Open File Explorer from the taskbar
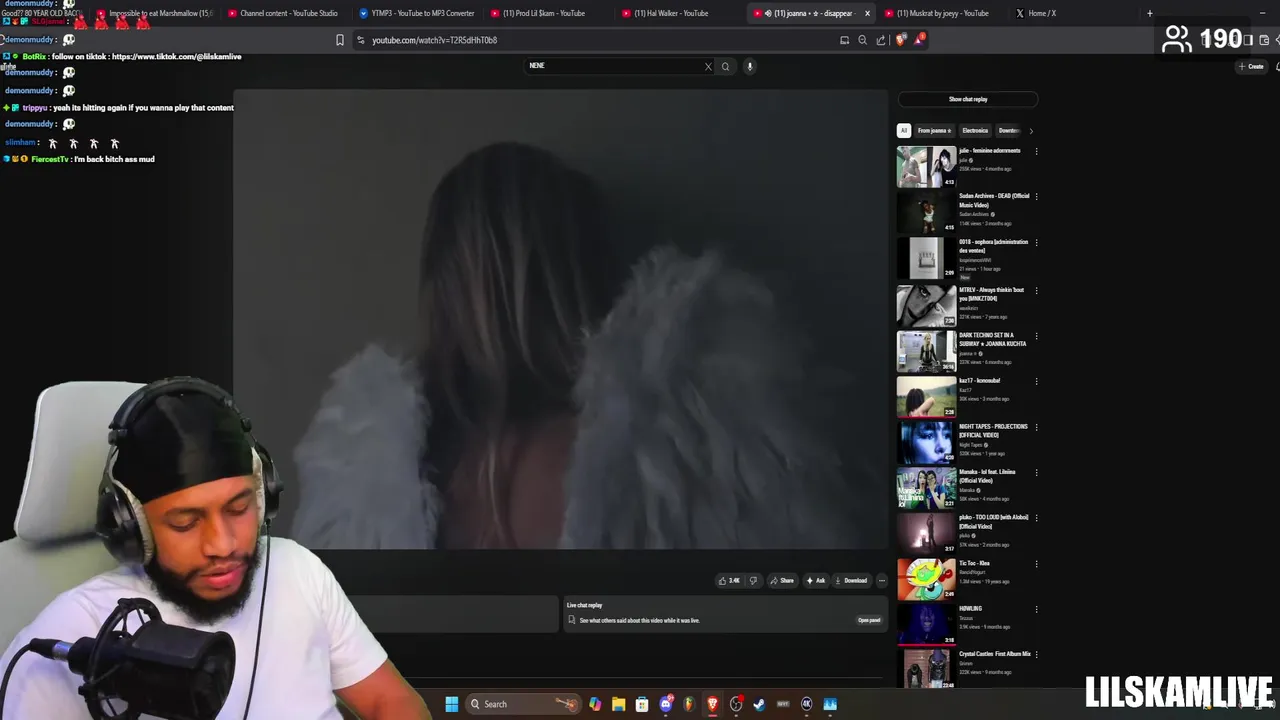The width and height of the screenshot is (1280, 720). (618, 704)
